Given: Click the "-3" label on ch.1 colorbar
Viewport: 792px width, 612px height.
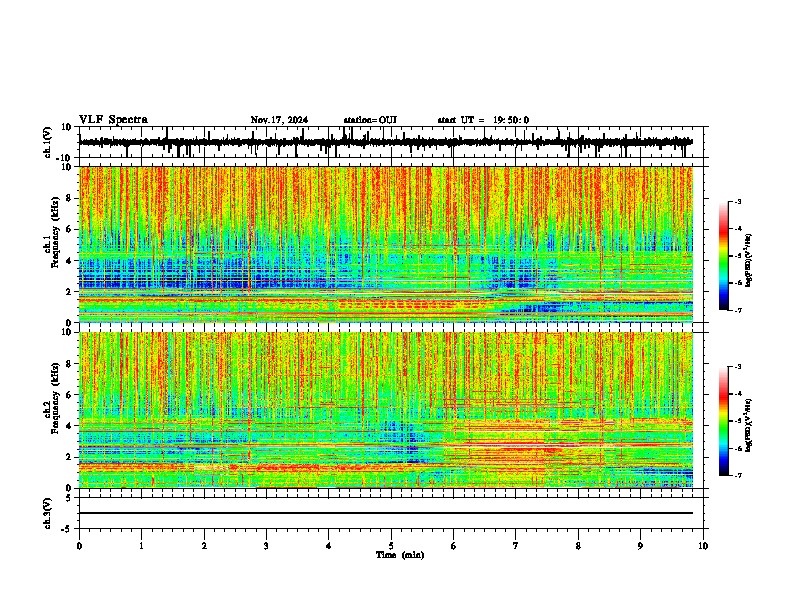Looking at the screenshot, I should pyautogui.click(x=738, y=201).
